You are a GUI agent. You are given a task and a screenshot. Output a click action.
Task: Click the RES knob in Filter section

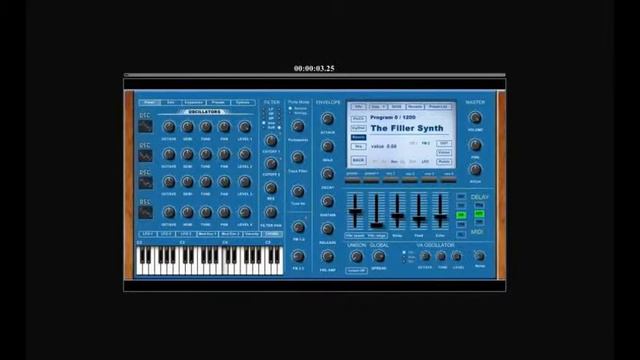coord(271,188)
